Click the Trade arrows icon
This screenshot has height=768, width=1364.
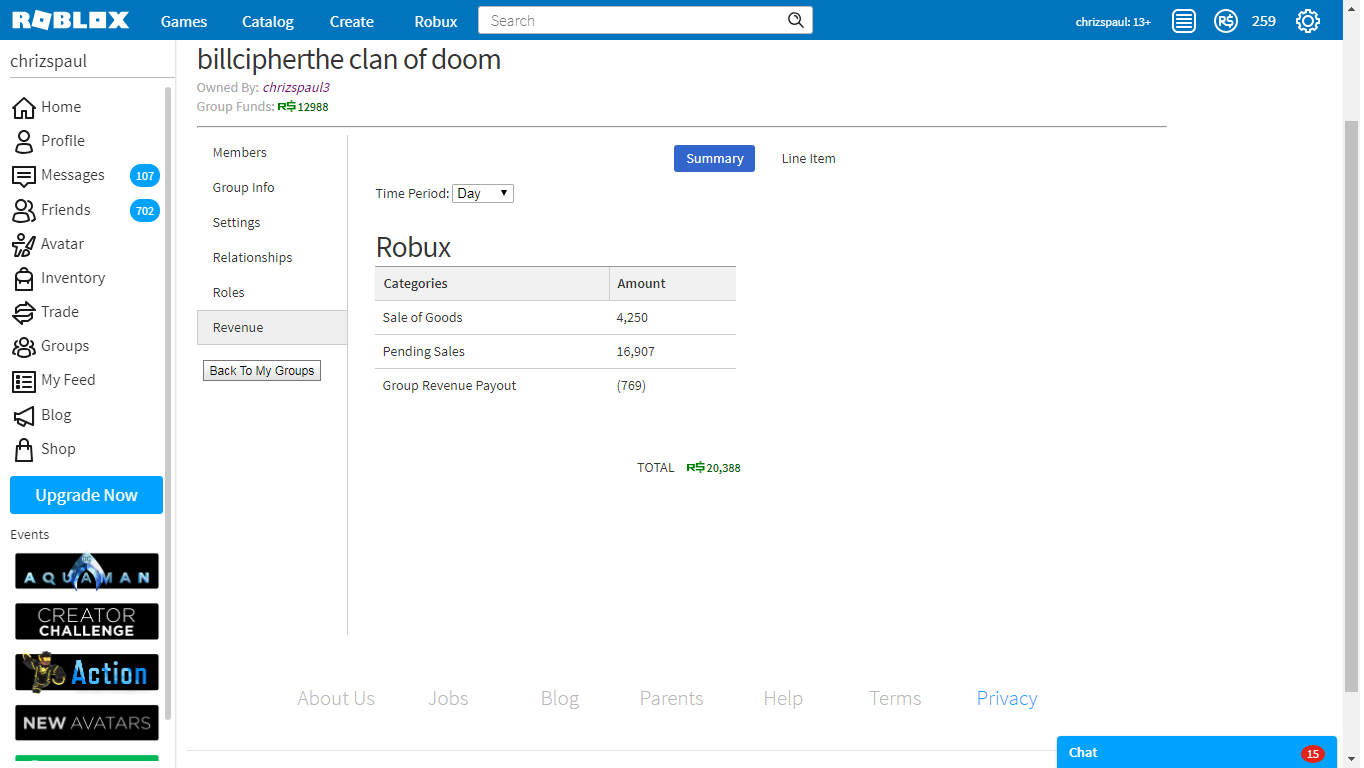(23, 312)
